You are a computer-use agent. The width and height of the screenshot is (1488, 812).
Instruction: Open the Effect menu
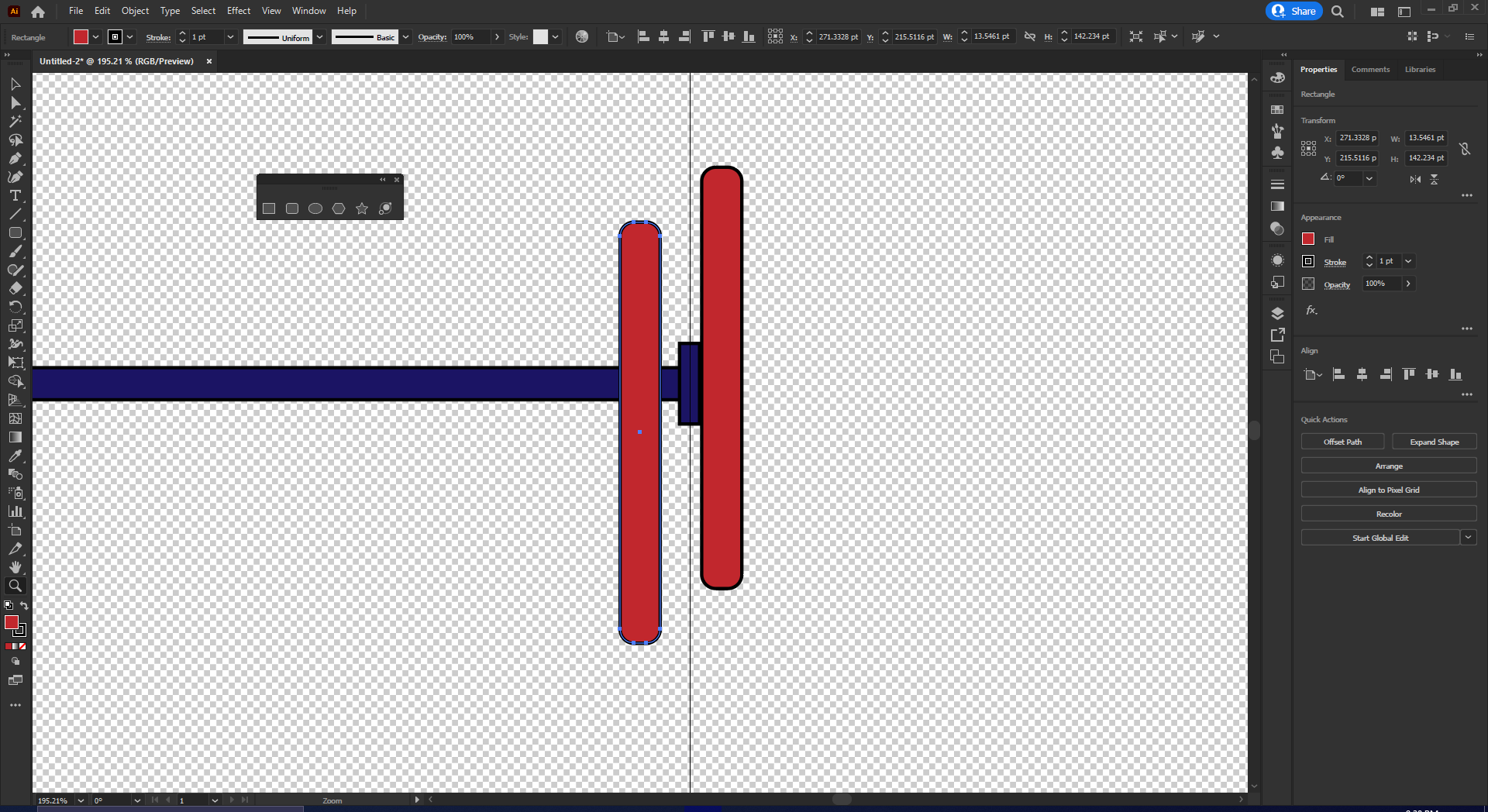coord(238,10)
